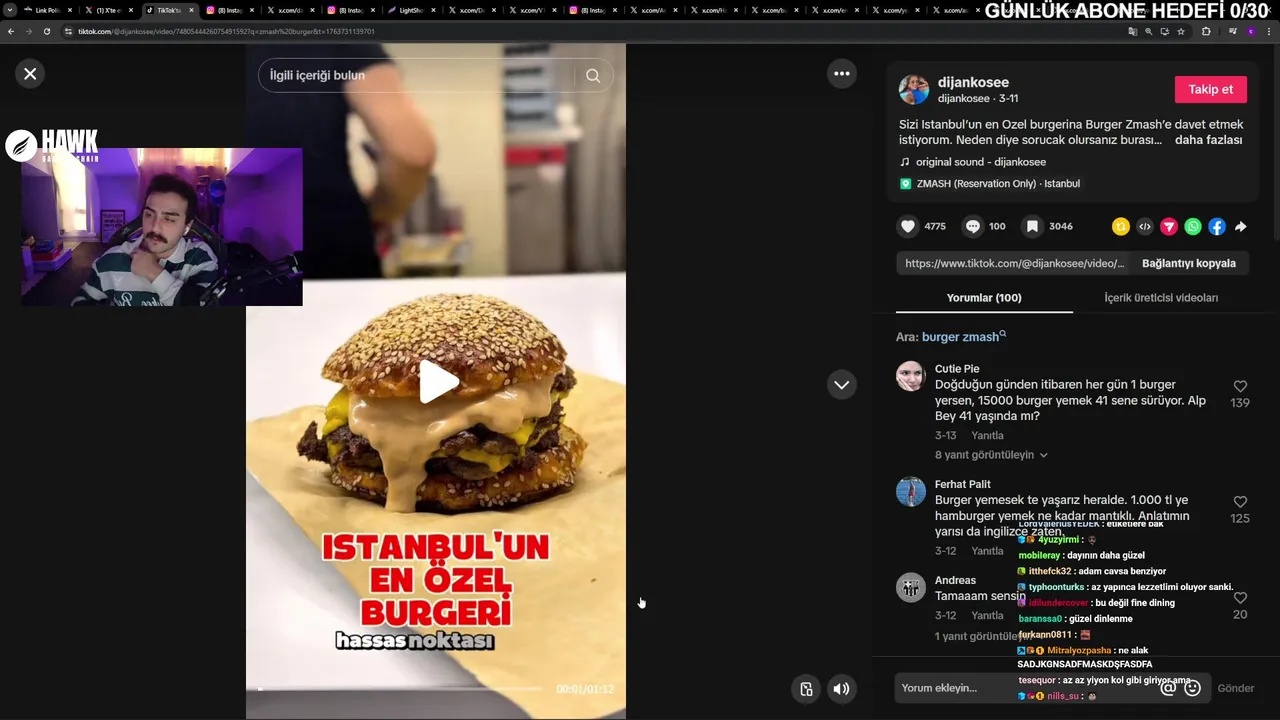
Task: Search the suggested term burger zmash
Action: tap(963, 337)
